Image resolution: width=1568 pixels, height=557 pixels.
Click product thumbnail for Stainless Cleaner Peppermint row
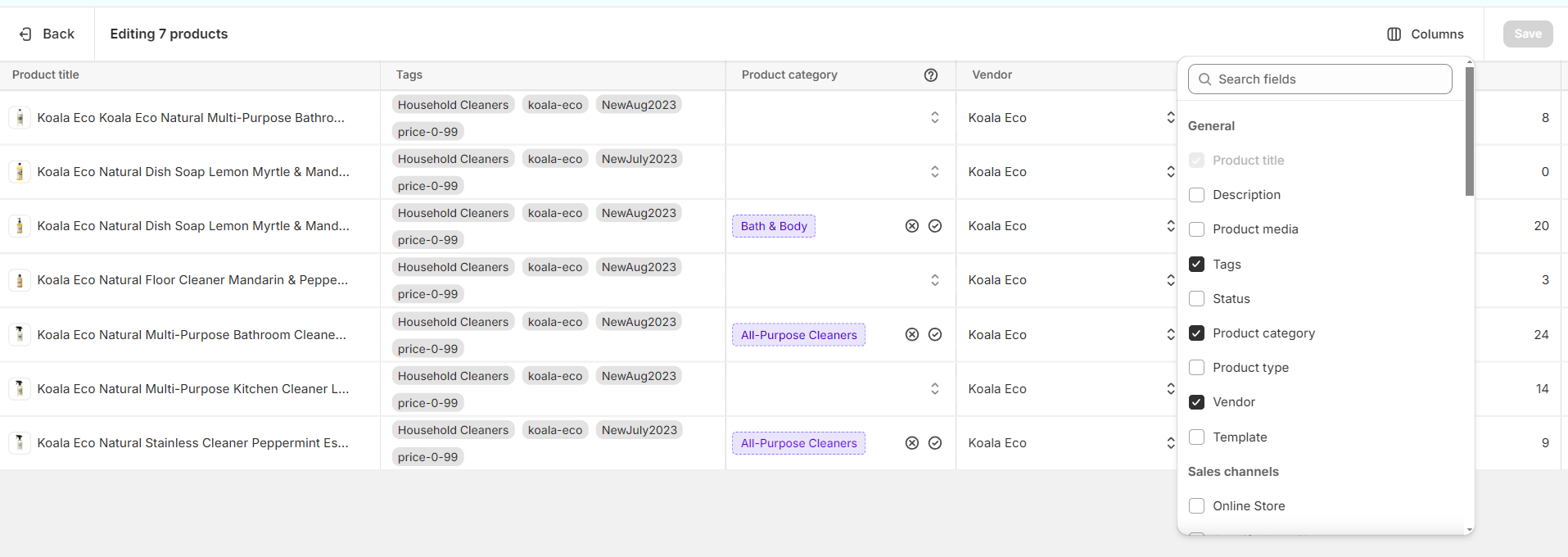coord(20,443)
